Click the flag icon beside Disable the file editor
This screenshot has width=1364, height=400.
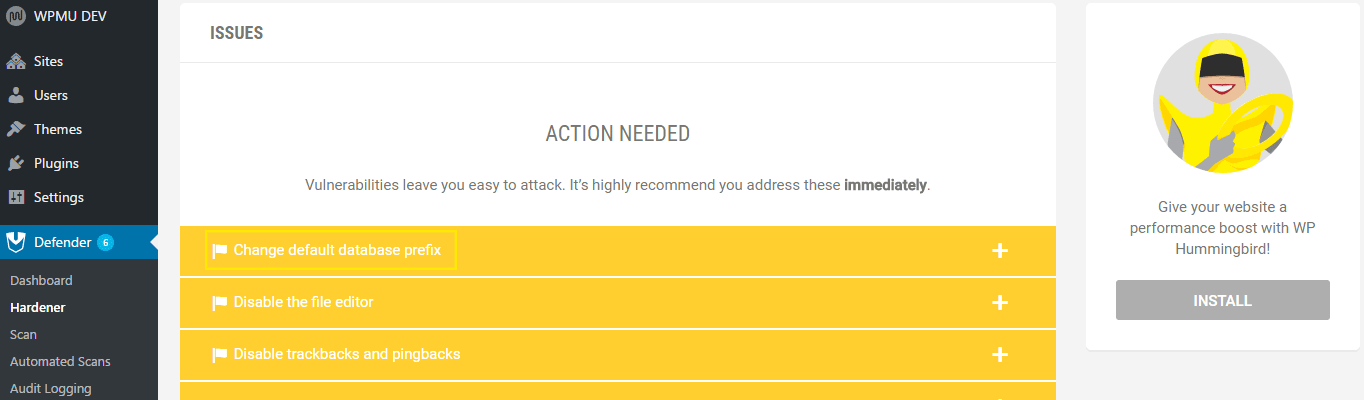point(220,302)
